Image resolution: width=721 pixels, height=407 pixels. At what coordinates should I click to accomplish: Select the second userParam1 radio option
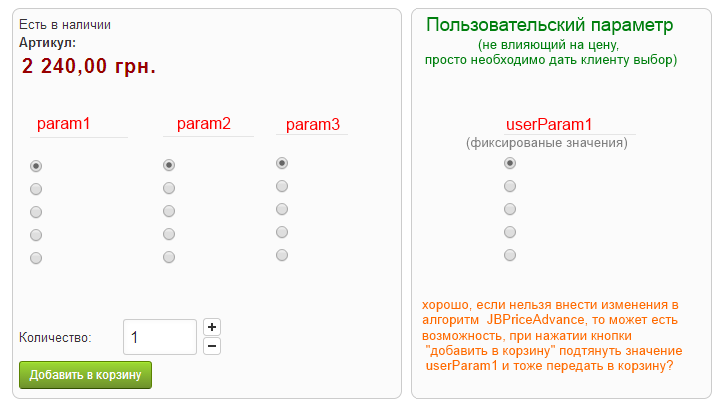pyautogui.click(x=510, y=186)
